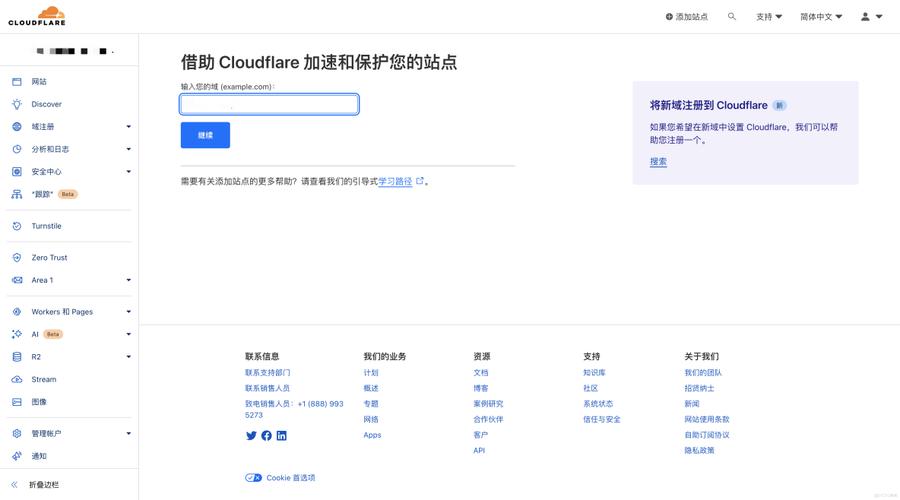
Task: Open the 隐私政策 footer link
Action: click(x=699, y=450)
